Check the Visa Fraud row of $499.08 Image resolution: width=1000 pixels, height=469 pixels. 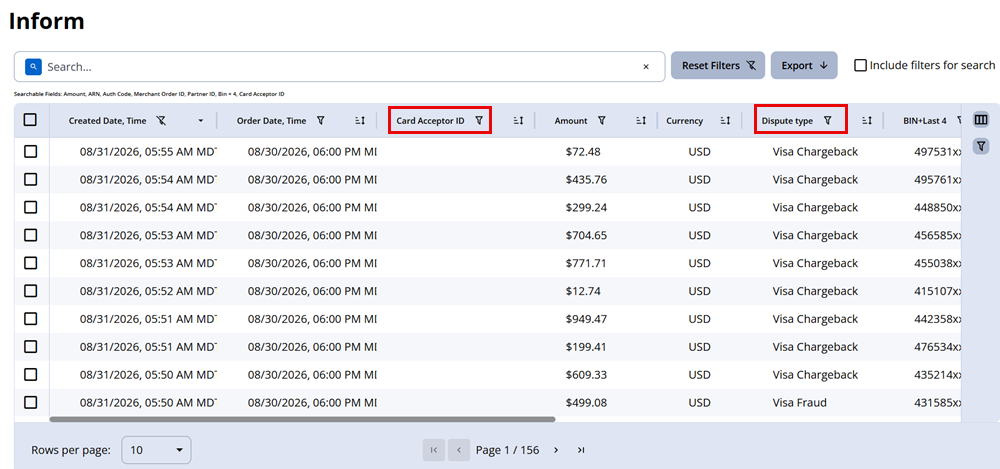pos(30,403)
